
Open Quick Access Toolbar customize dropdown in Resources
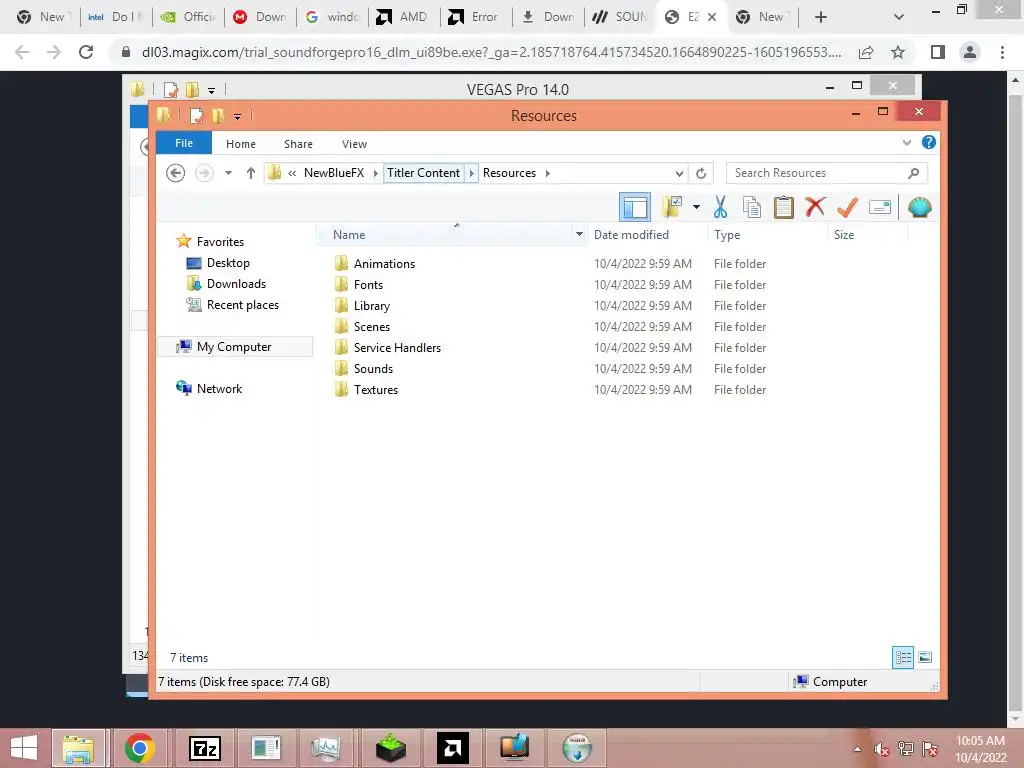[237, 116]
